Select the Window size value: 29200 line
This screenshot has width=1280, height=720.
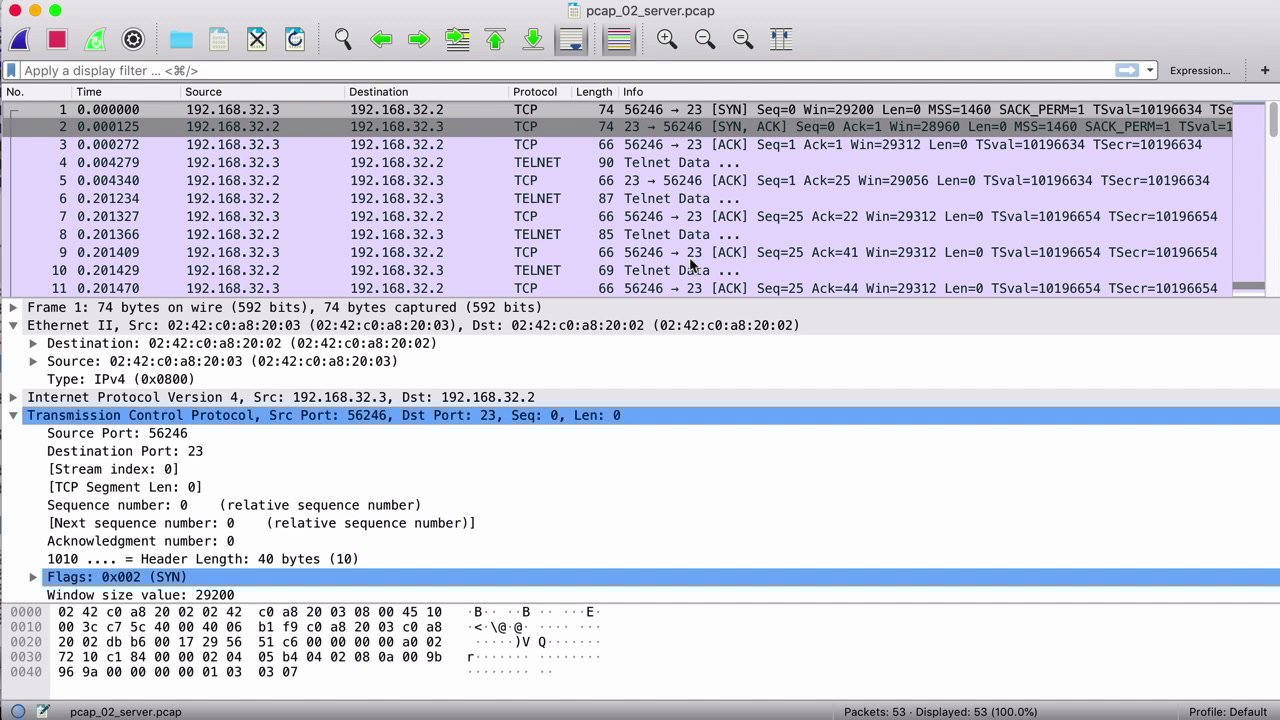click(141, 595)
